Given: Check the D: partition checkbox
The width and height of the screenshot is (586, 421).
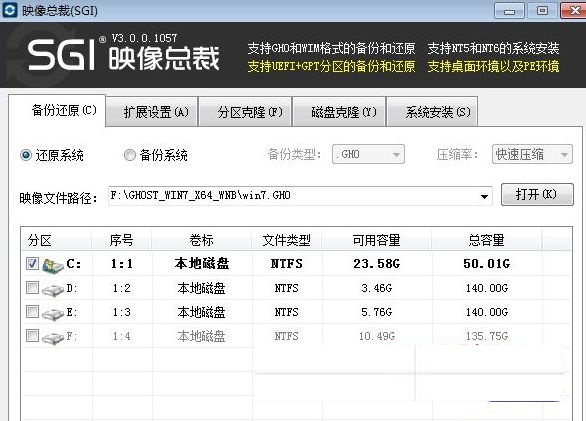Looking at the screenshot, I should click(x=32, y=288).
